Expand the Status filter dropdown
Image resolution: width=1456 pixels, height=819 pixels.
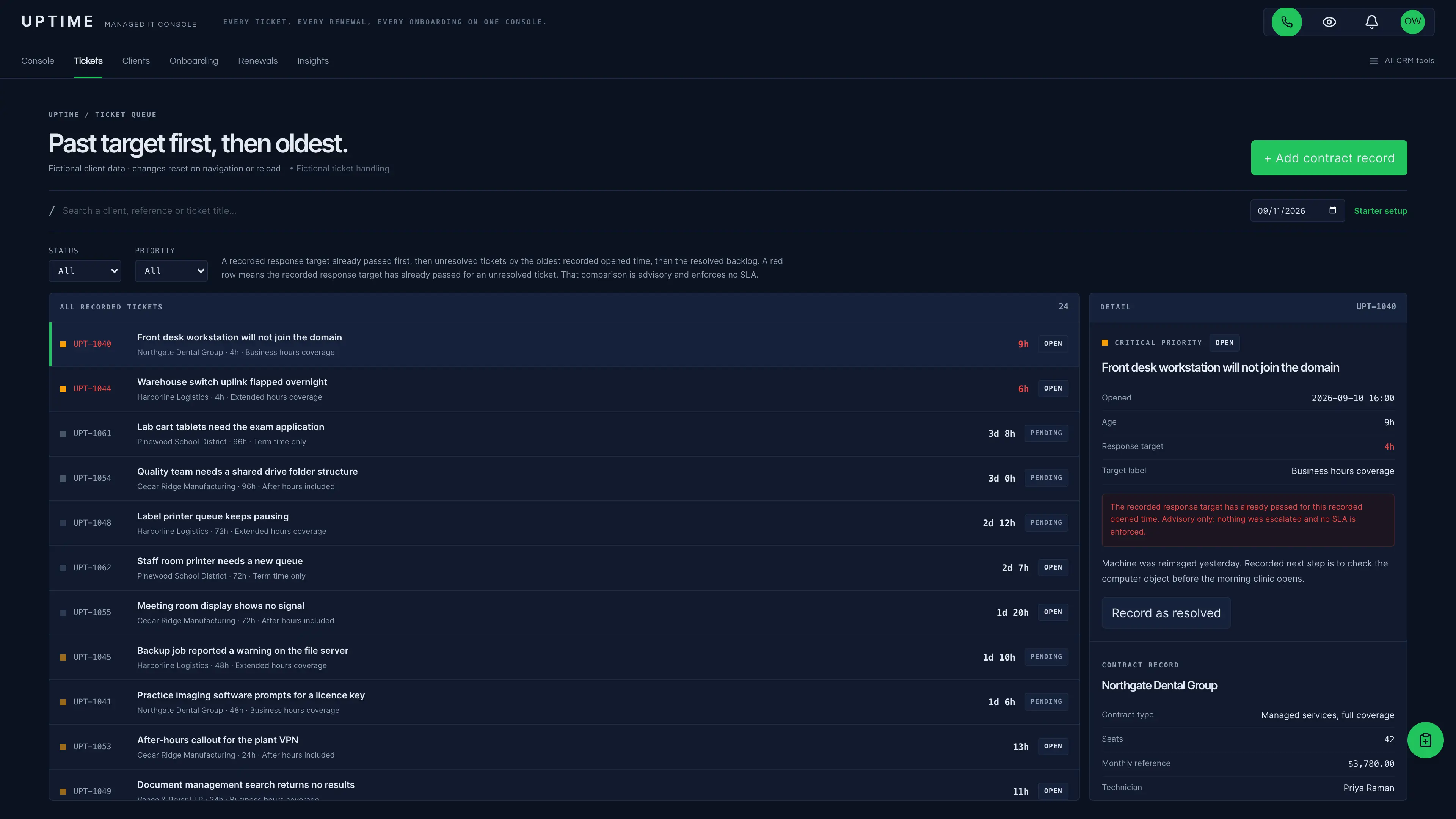(85, 271)
